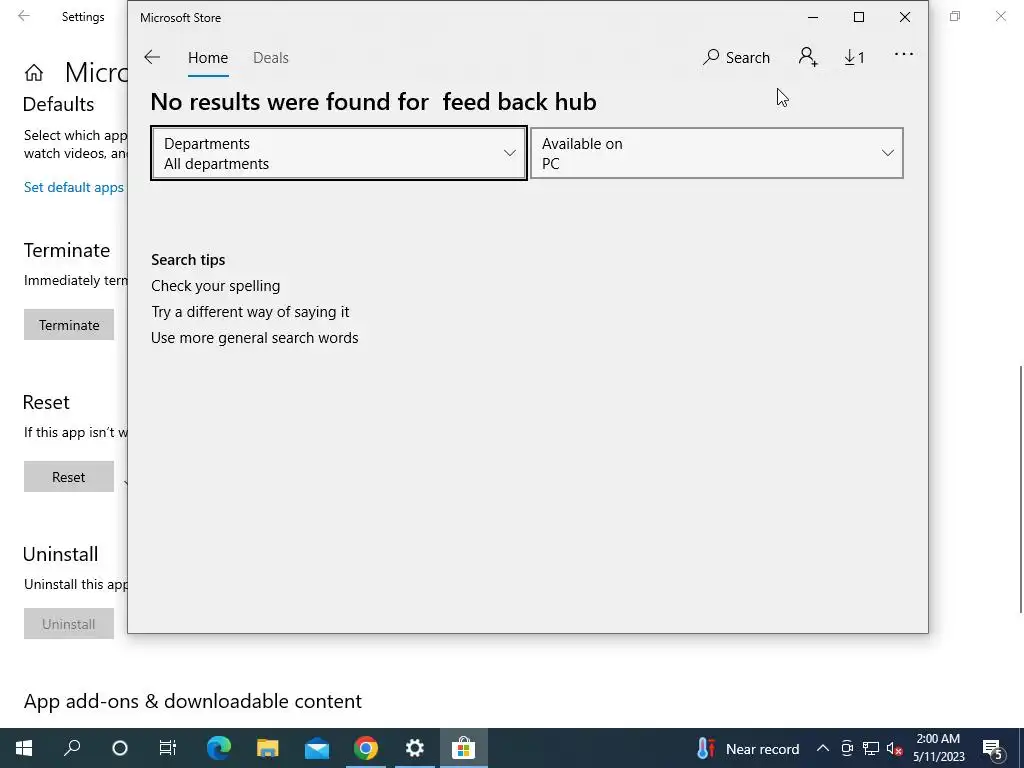Show hidden system tray icons
Viewport: 1024px width, 768px height.
tap(823, 748)
